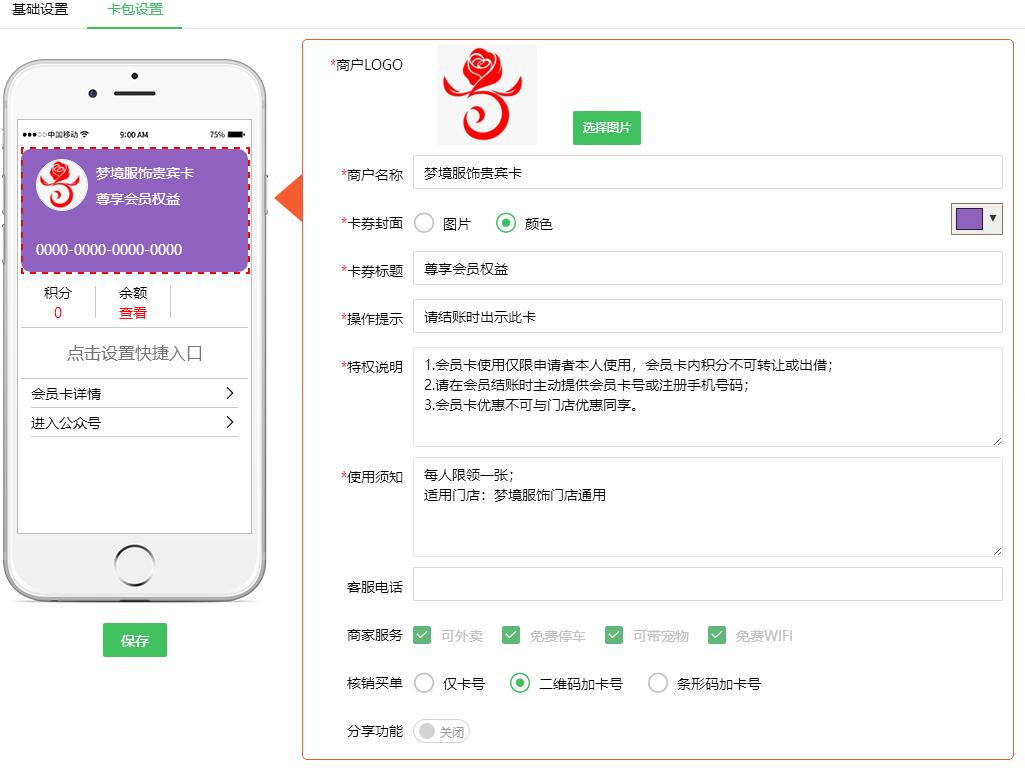Open 会员卡详情 chevron arrow in preview
The width and height of the screenshot is (1025, 768).
click(230, 394)
